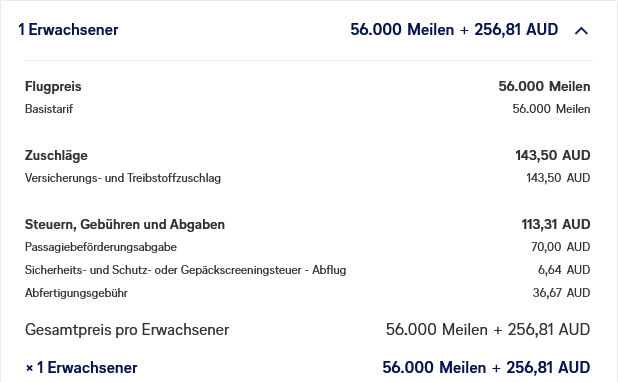Click the 36,67 AUD amount
The image size is (618, 382).
point(561,293)
